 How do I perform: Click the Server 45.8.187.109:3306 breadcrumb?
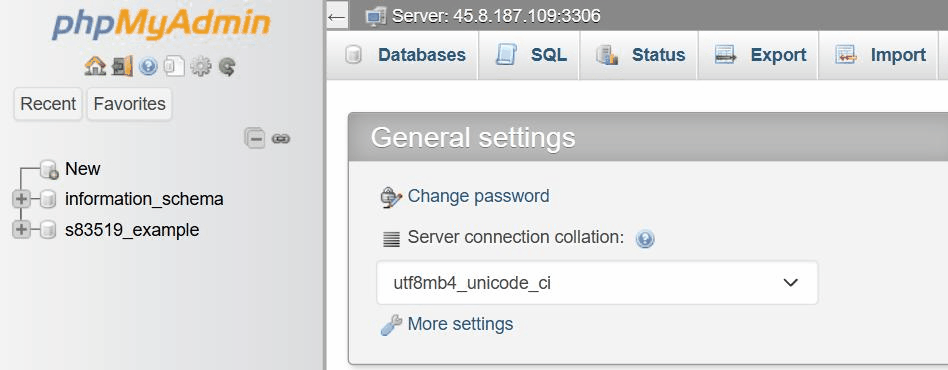[496, 16]
